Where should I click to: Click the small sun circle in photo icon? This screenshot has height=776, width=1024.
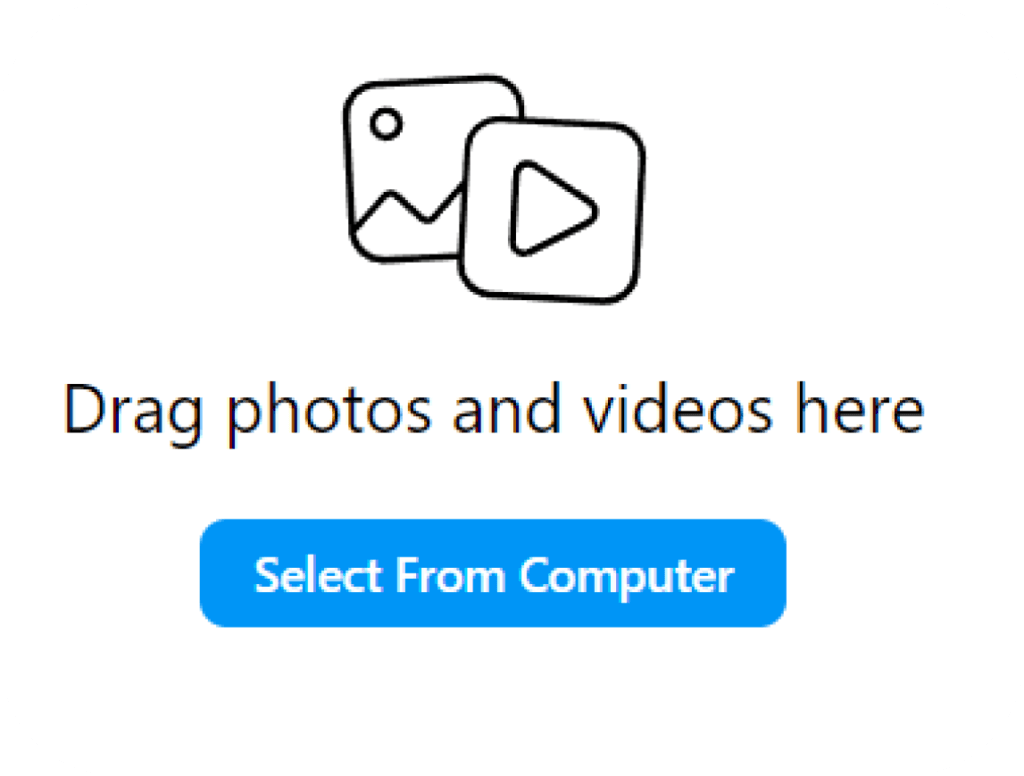click(386, 123)
